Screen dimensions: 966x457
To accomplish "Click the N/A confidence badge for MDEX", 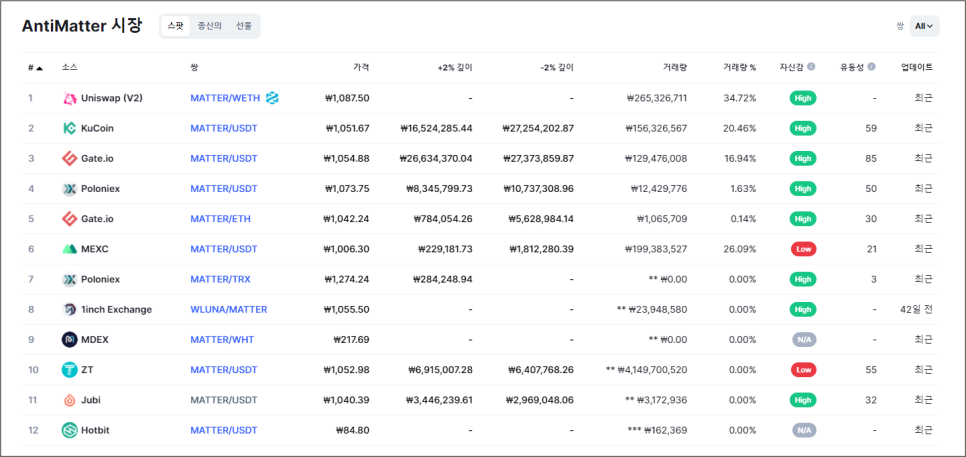I will pyautogui.click(x=803, y=340).
